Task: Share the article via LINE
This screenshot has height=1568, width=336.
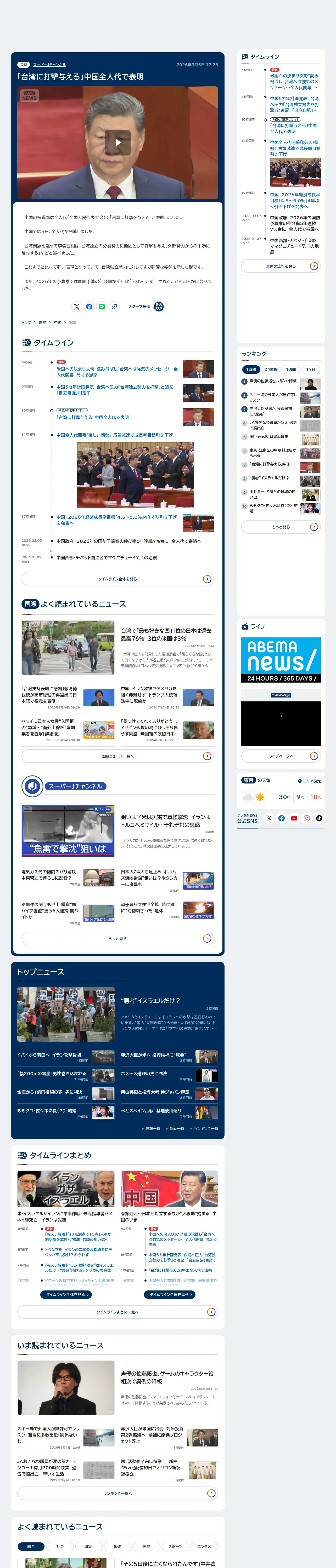Action: [x=102, y=307]
